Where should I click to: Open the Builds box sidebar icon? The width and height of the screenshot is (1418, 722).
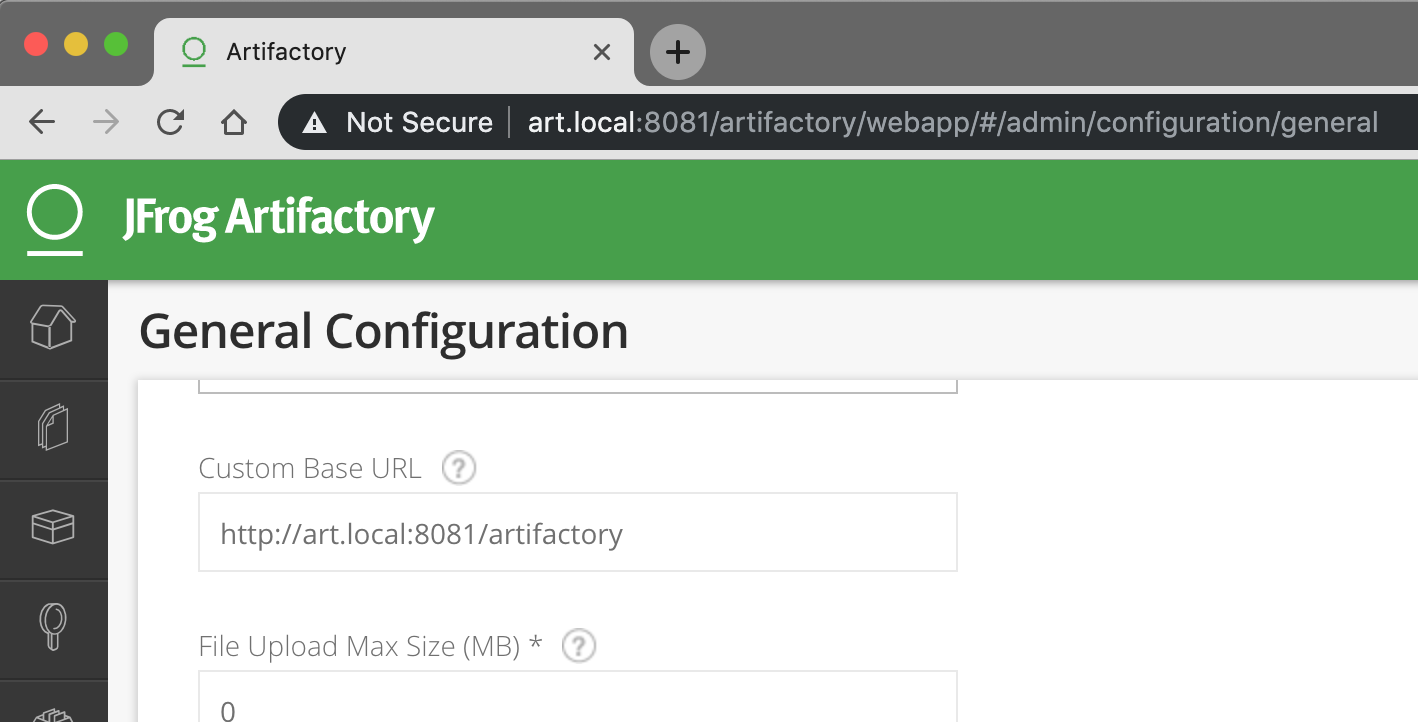[53, 527]
